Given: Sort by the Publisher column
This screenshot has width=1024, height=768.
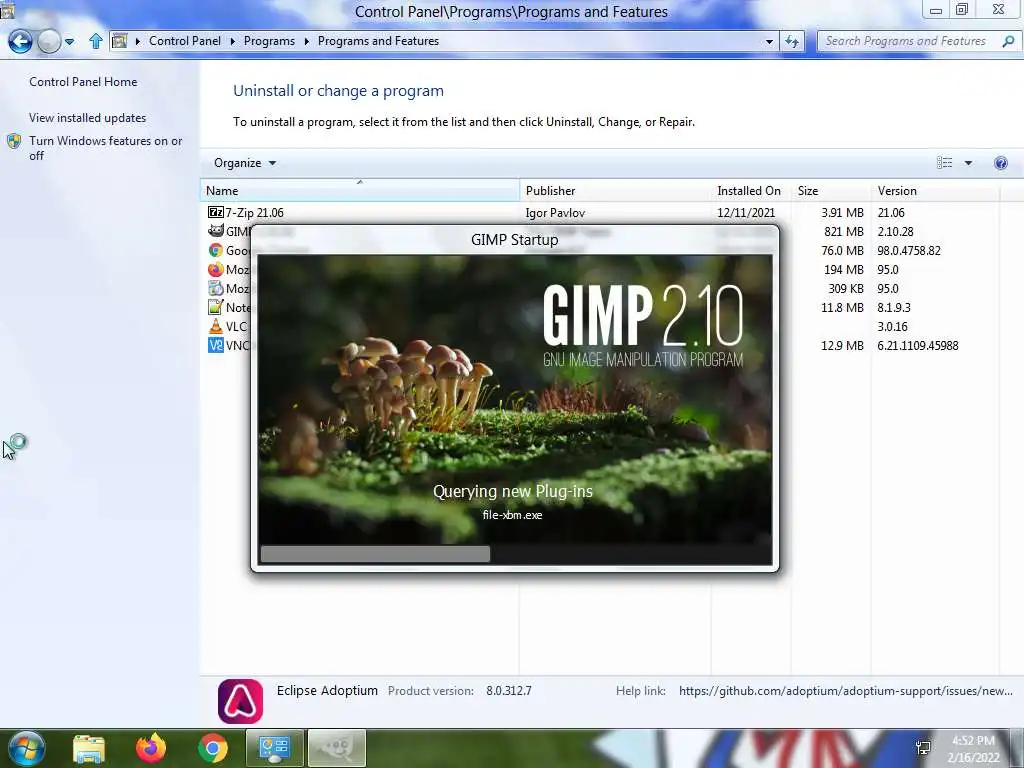Looking at the screenshot, I should coord(615,191).
